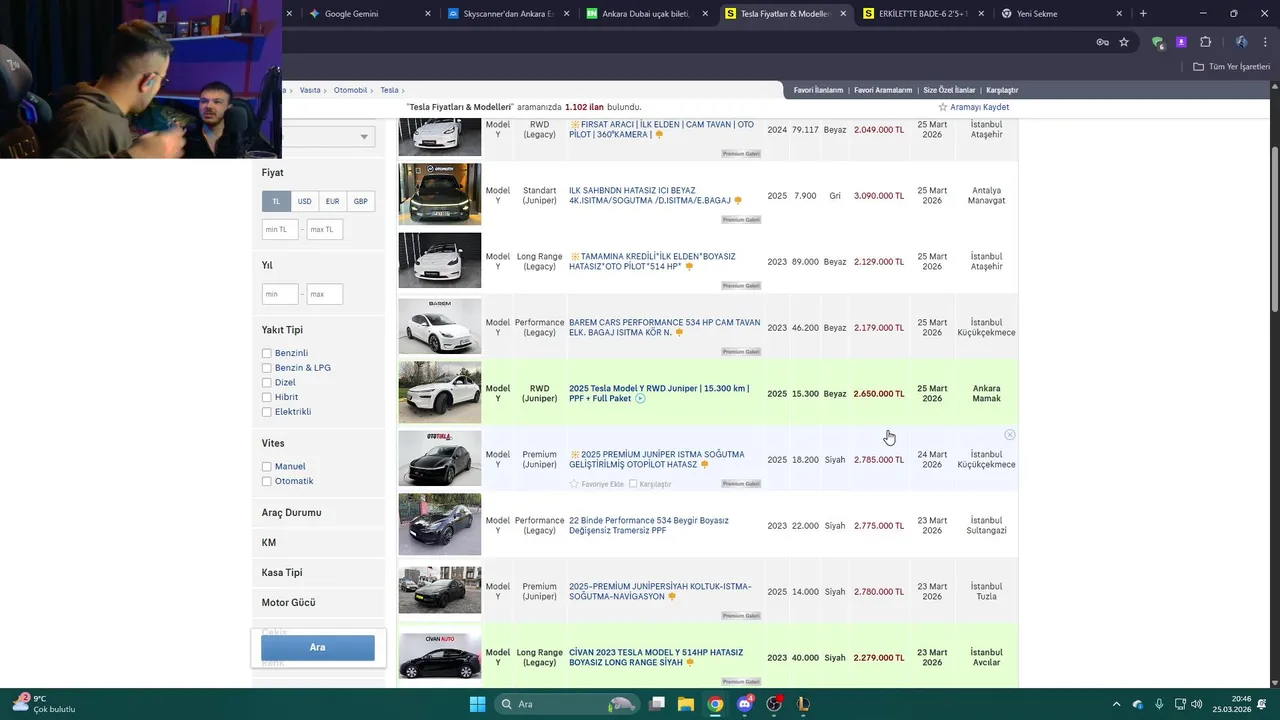
Task: Go to Tesla breadcrumb
Action: (389, 90)
